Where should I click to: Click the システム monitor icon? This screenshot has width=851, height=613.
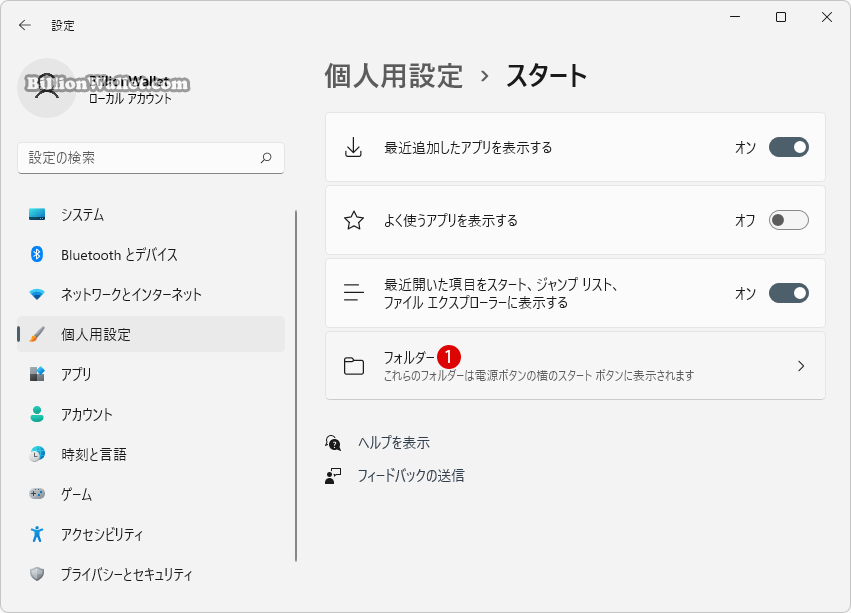coord(37,214)
